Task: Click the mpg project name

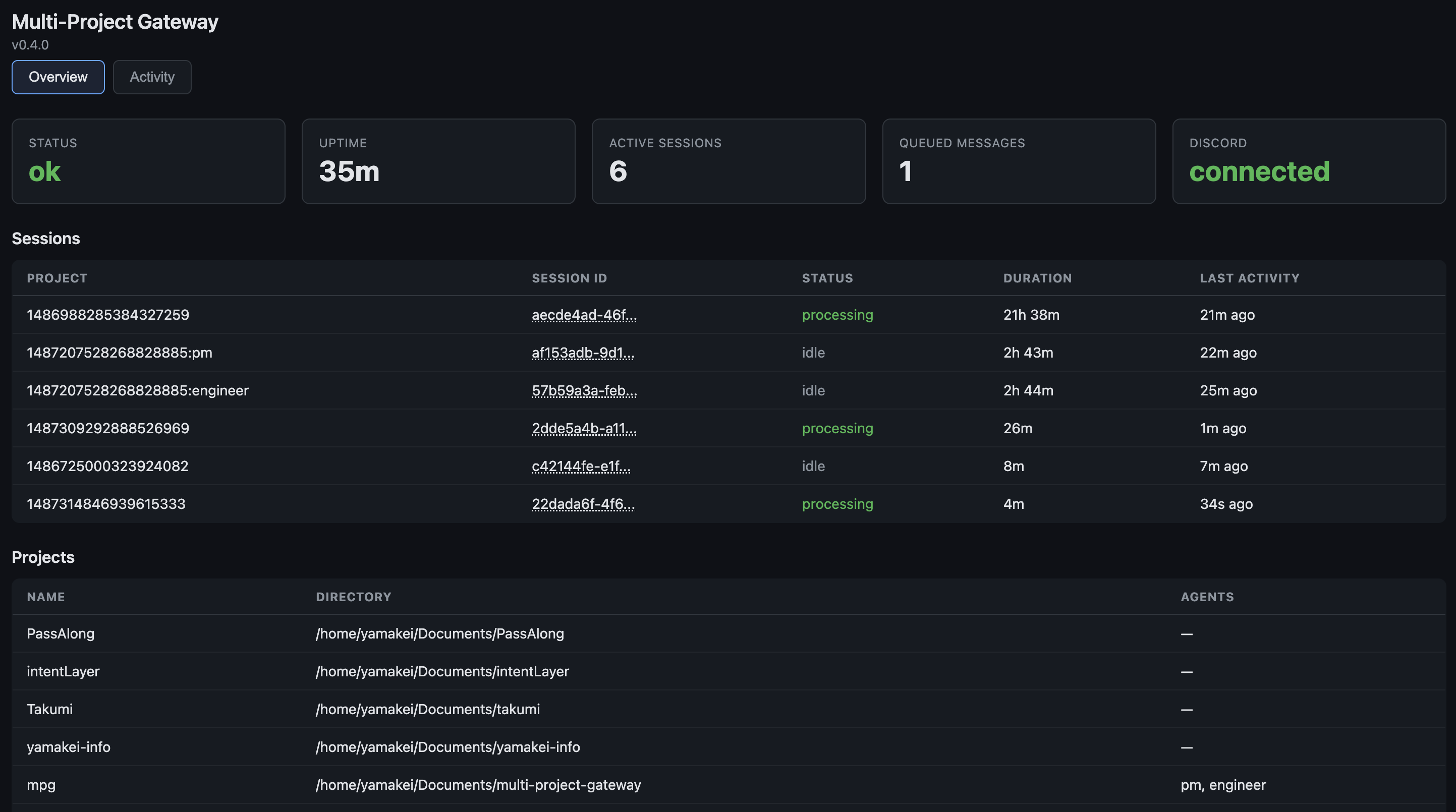Action: click(x=41, y=785)
